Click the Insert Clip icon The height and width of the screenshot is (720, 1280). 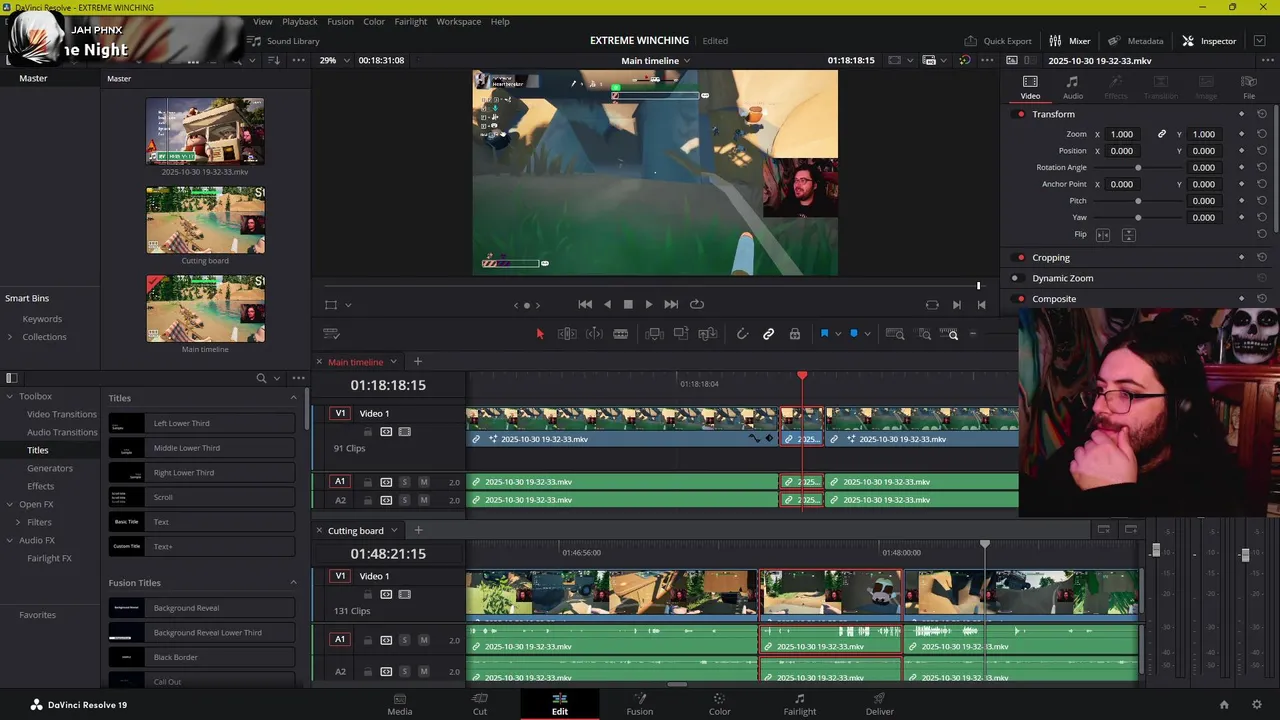tap(654, 334)
